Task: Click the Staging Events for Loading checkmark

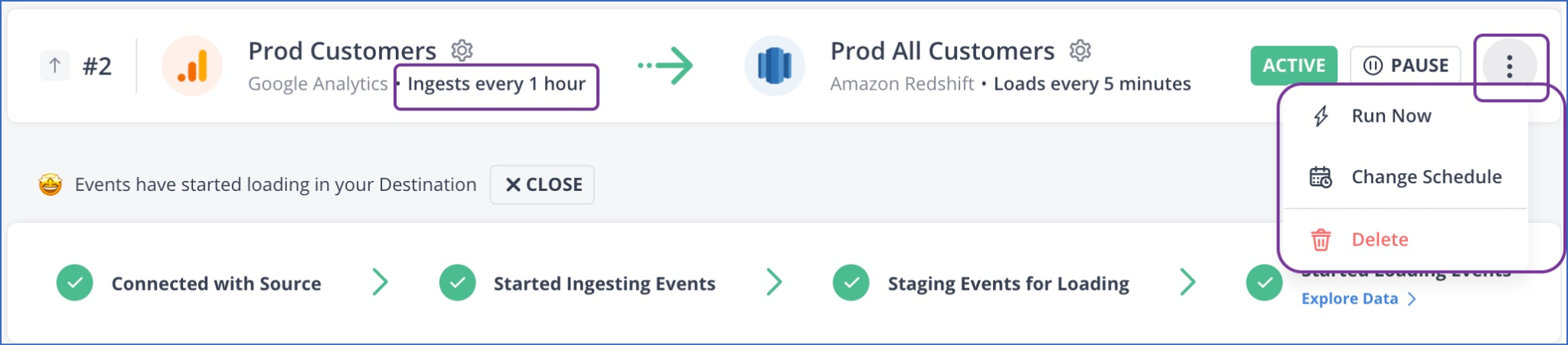Action: point(851,283)
